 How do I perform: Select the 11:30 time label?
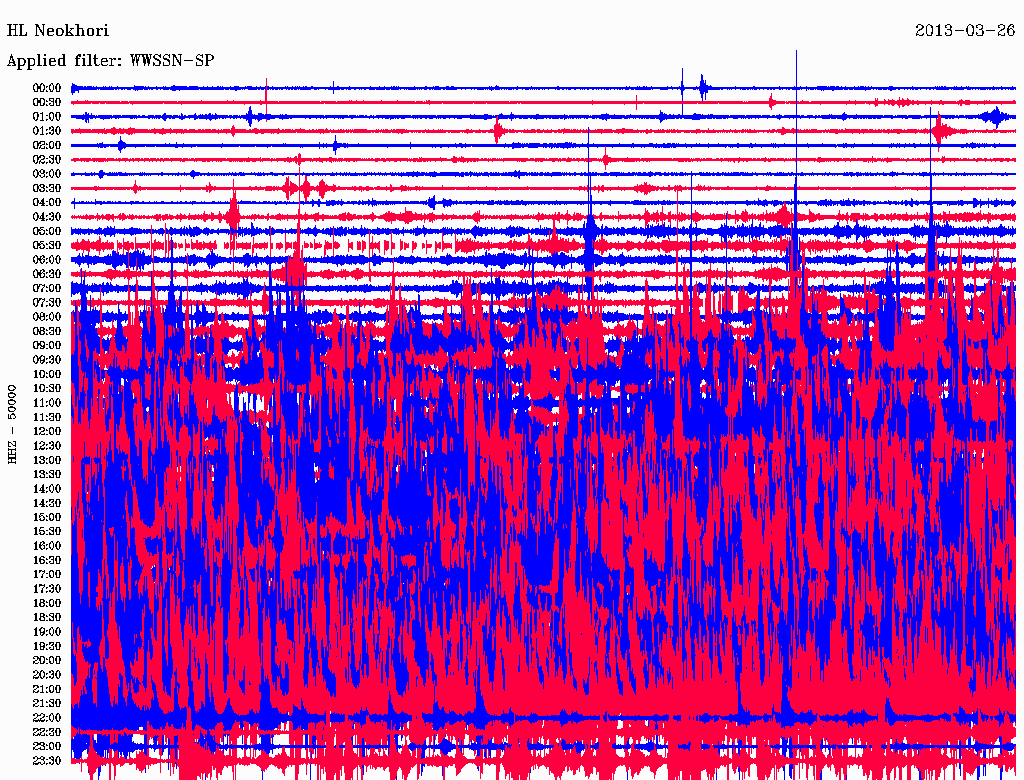[x=47, y=417]
